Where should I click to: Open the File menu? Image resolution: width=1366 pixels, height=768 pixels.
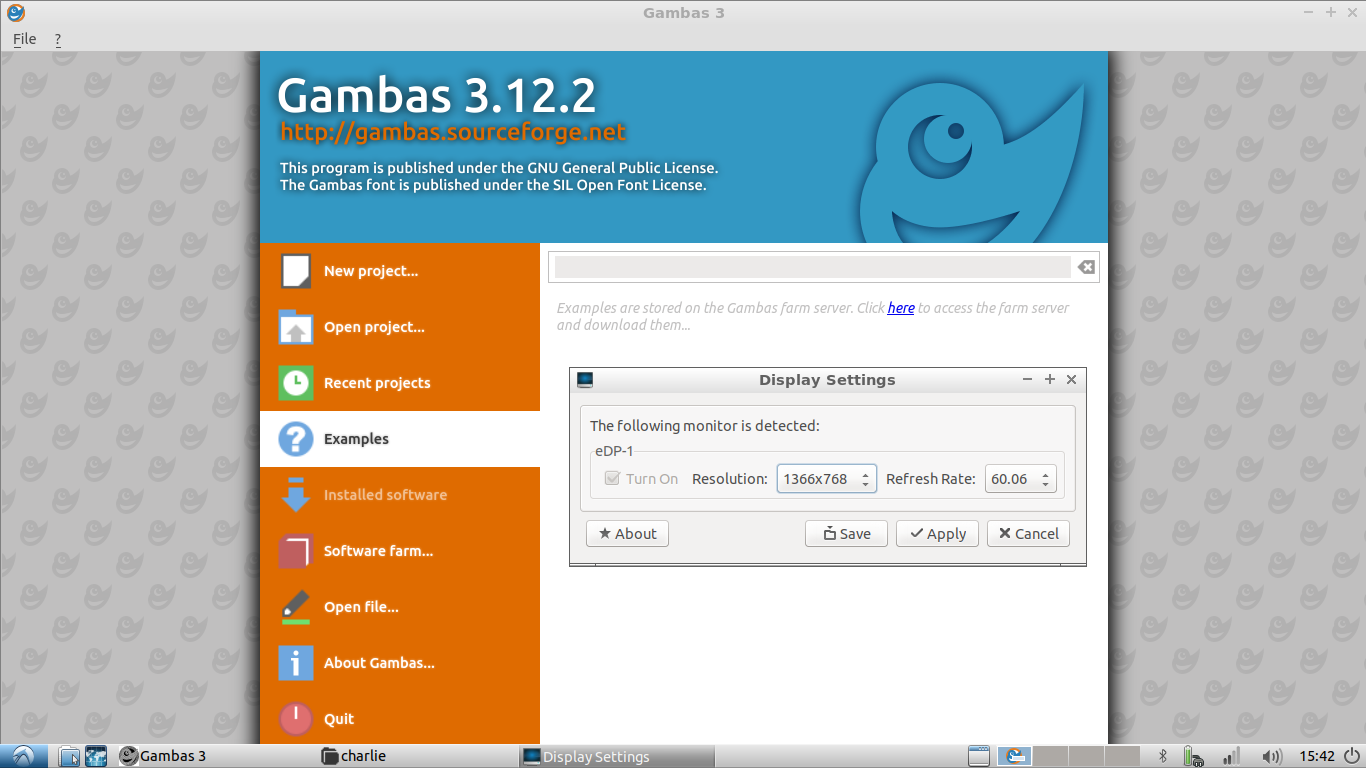coord(24,39)
